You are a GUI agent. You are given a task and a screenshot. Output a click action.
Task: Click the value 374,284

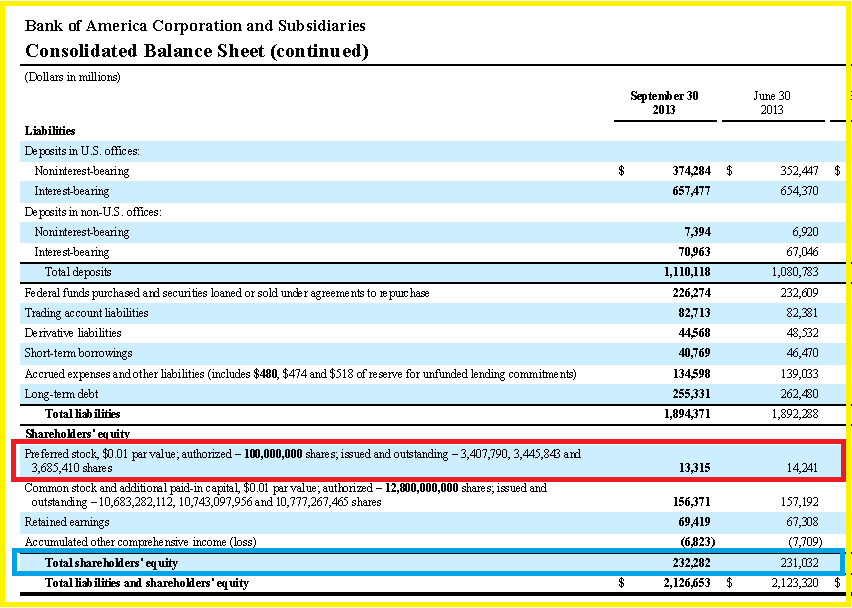[691, 171]
